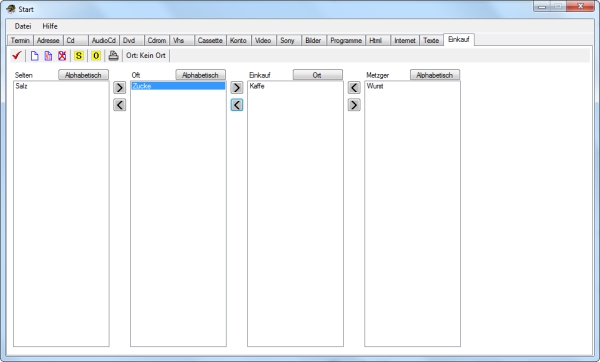Switch to the Video tab
Image resolution: width=600 pixels, height=362 pixels.
pos(264,40)
